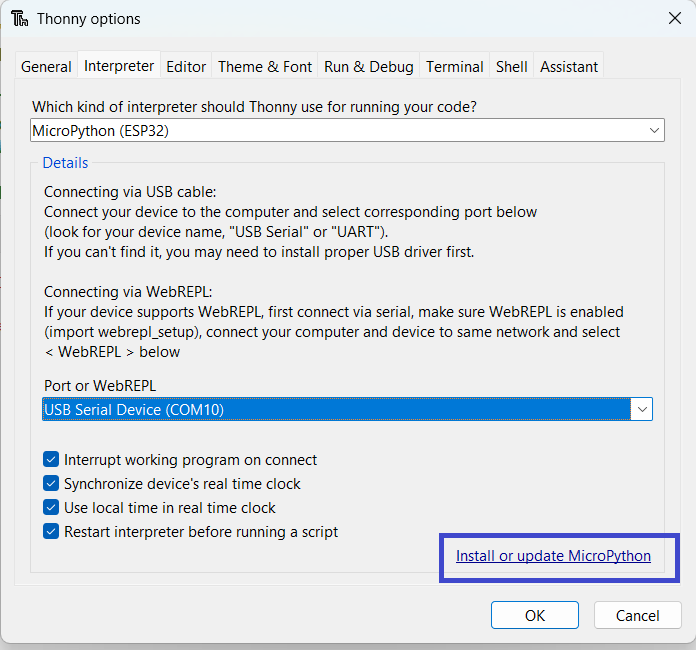The image size is (696, 650).
Task: Expand the MicroPython (ESP32) interpreter dropdown
Action: pyautogui.click(x=338, y=130)
